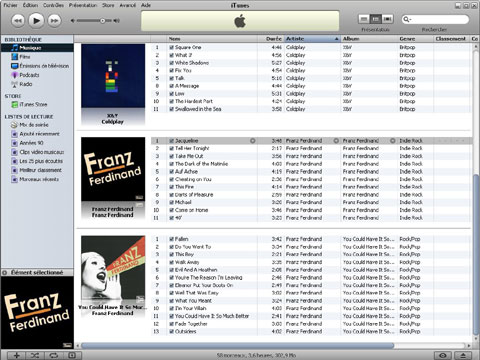The width and height of the screenshot is (480, 360).
Task: Click the arrow beside Jacqueline's album
Action: coord(393,141)
